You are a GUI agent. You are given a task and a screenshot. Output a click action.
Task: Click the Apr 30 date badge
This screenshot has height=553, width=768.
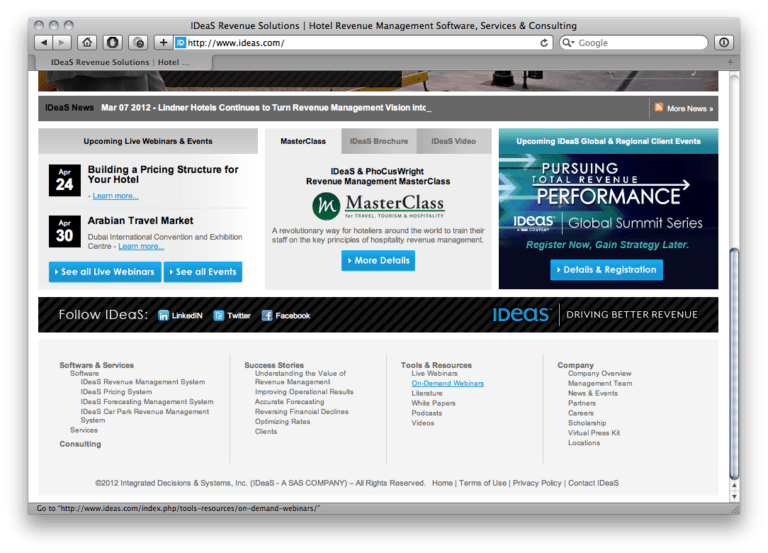coord(65,231)
